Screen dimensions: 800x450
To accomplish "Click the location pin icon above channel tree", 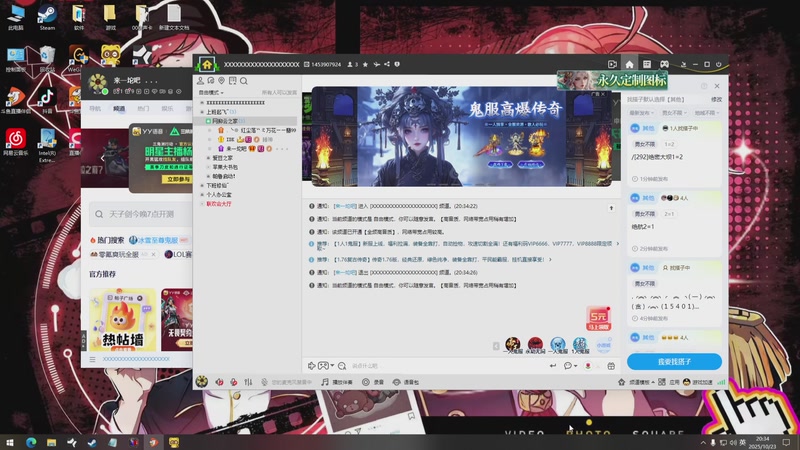I will coord(221,81).
